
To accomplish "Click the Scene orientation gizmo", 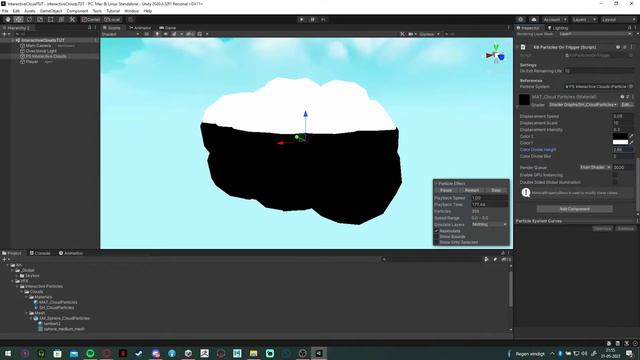I will (x=496, y=54).
